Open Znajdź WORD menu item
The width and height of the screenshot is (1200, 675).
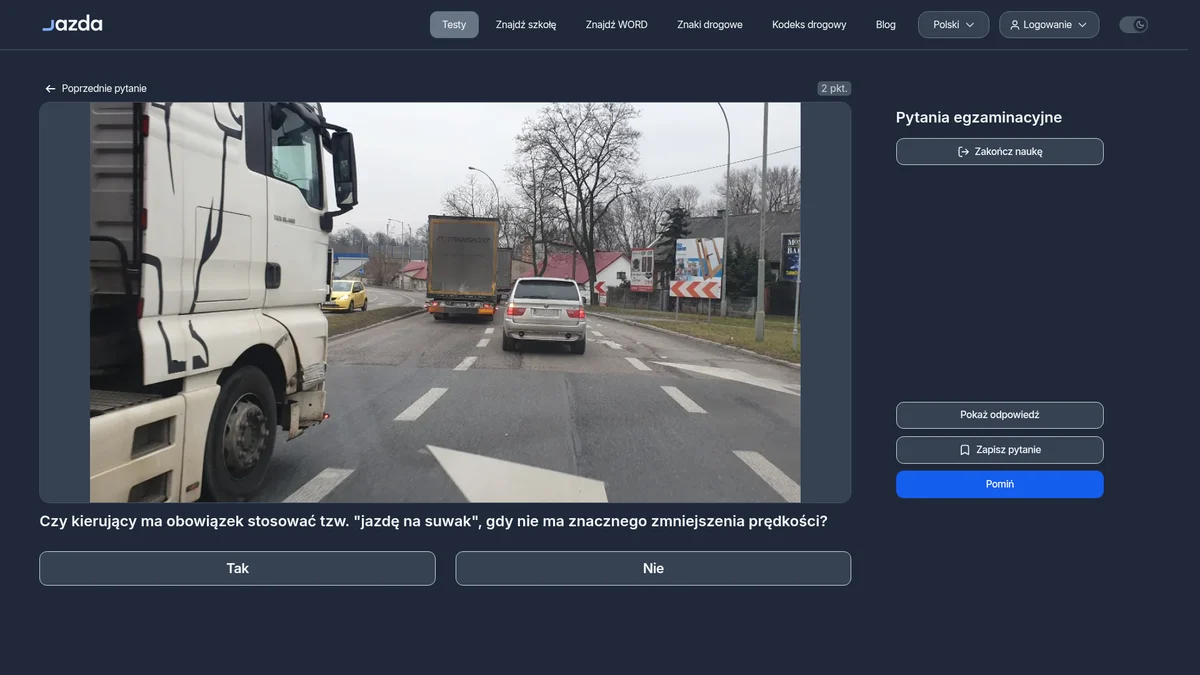point(617,25)
